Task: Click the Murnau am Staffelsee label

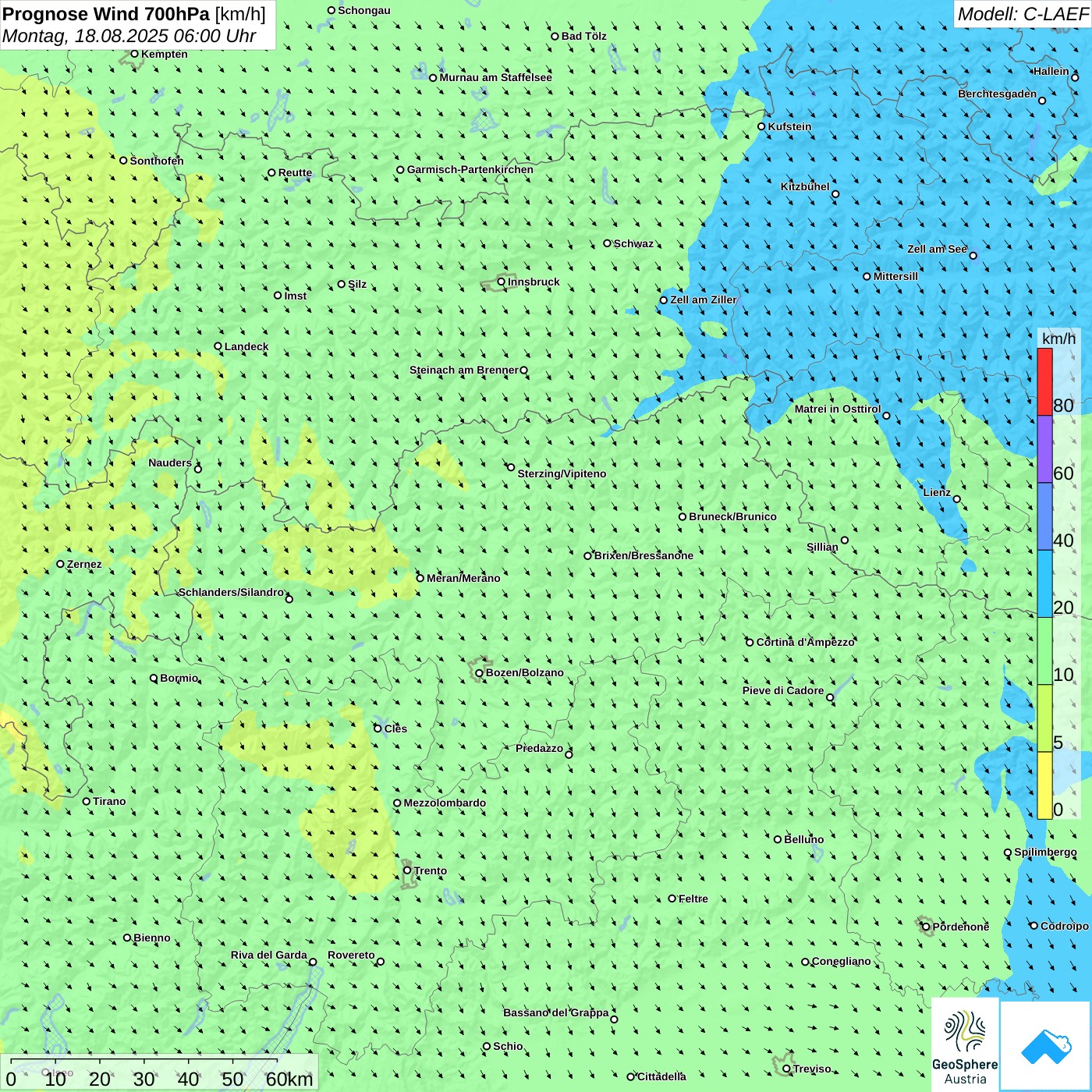Action: pos(495,77)
